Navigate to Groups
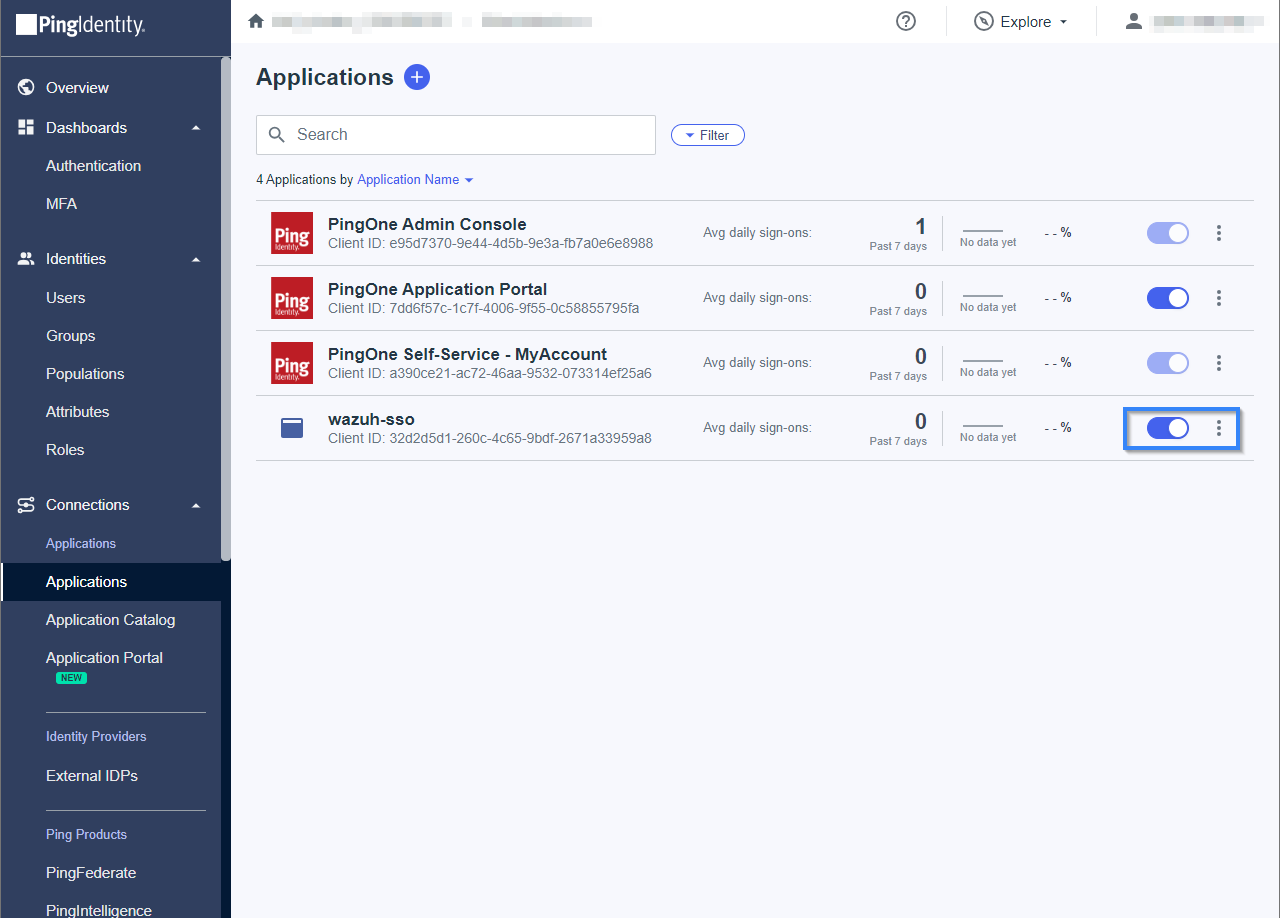Image resolution: width=1280 pixels, height=918 pixels. (x=70, y=336)
